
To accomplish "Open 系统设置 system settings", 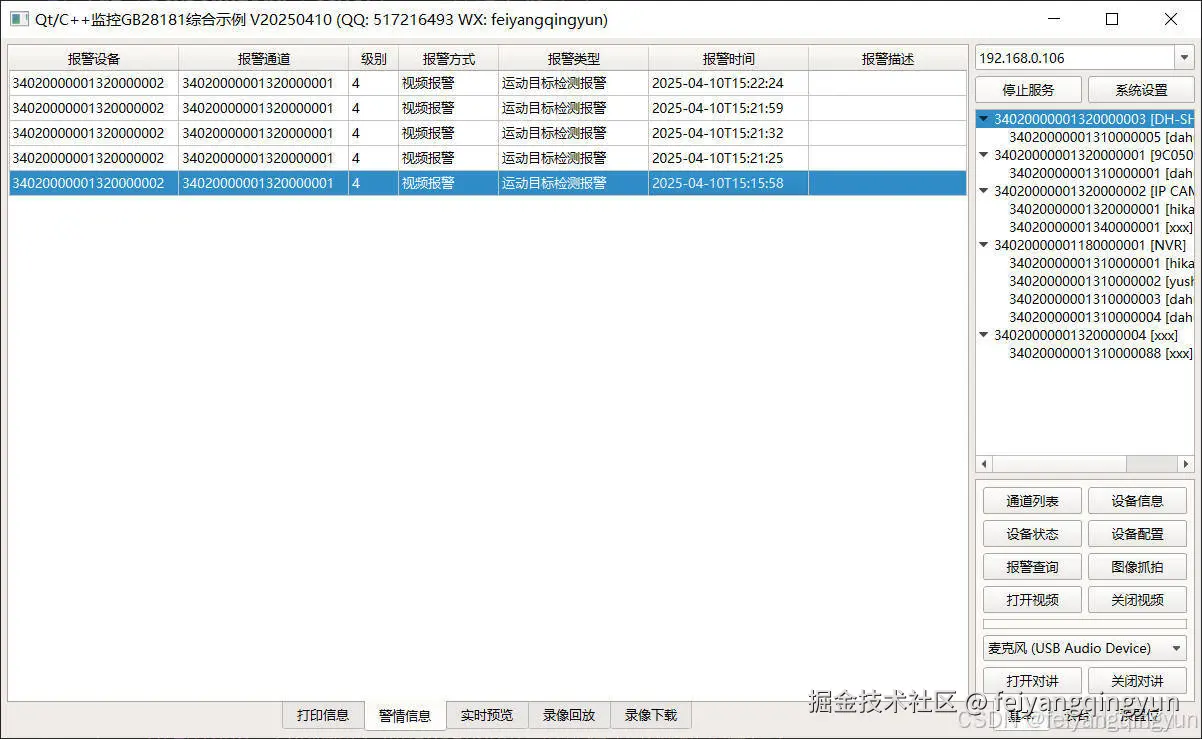I will coord(1141,90).
